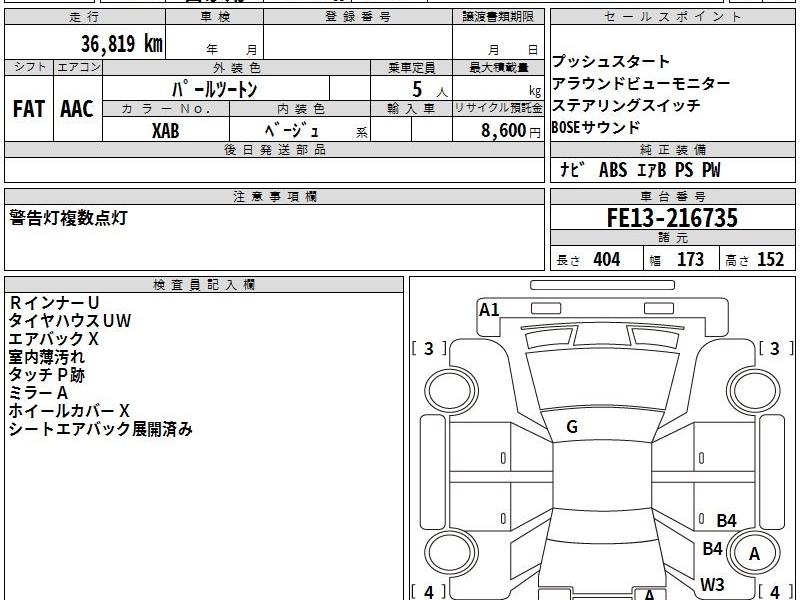Click the 車検 header cell

(215, 17)
